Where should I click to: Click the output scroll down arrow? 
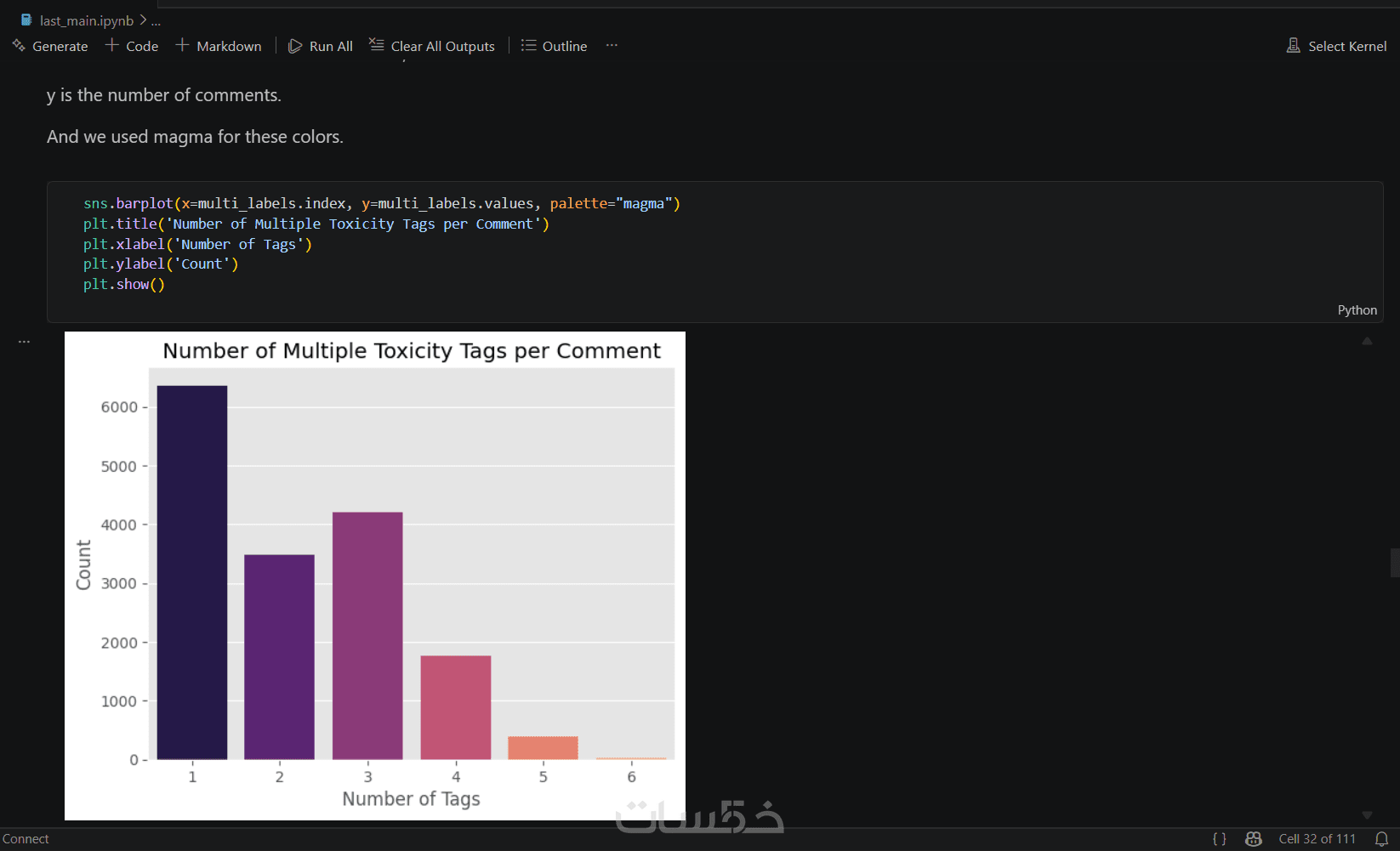[1368, 815]
